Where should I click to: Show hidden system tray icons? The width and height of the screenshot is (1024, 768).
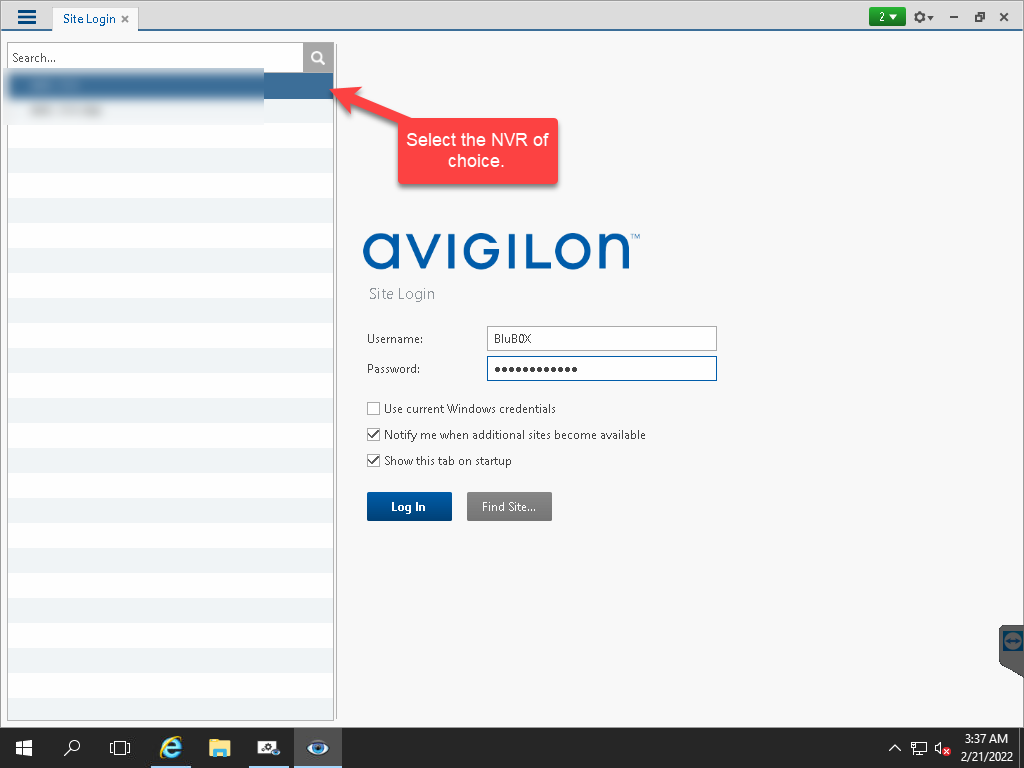[x=894, y=748]
